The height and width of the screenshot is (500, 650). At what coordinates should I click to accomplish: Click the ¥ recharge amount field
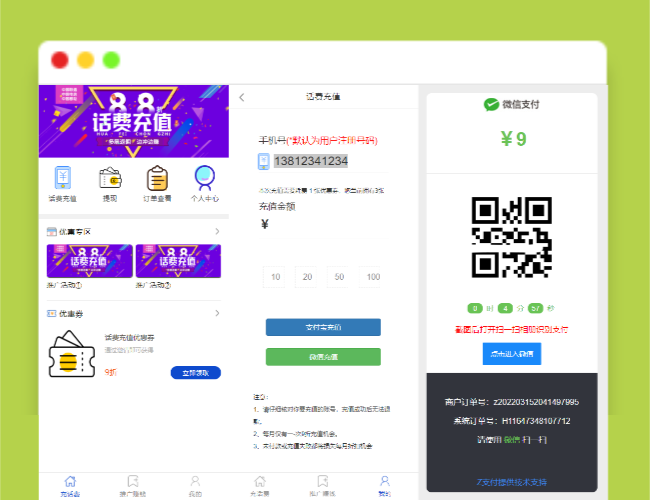click(x=323, y=224)
